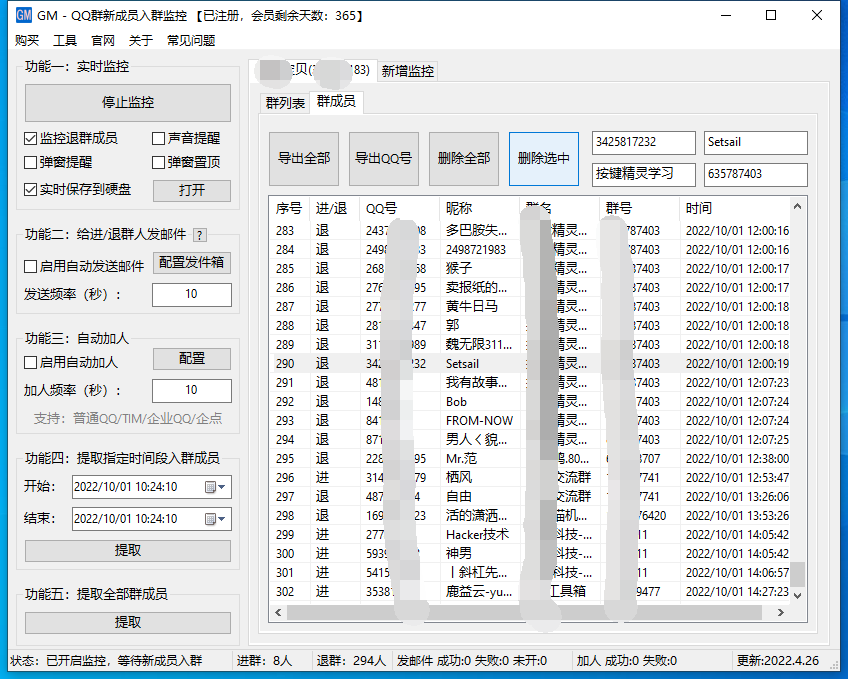Click the 按键精灵学习 group name field
This screenshot has height=679, width=848.
644,175
